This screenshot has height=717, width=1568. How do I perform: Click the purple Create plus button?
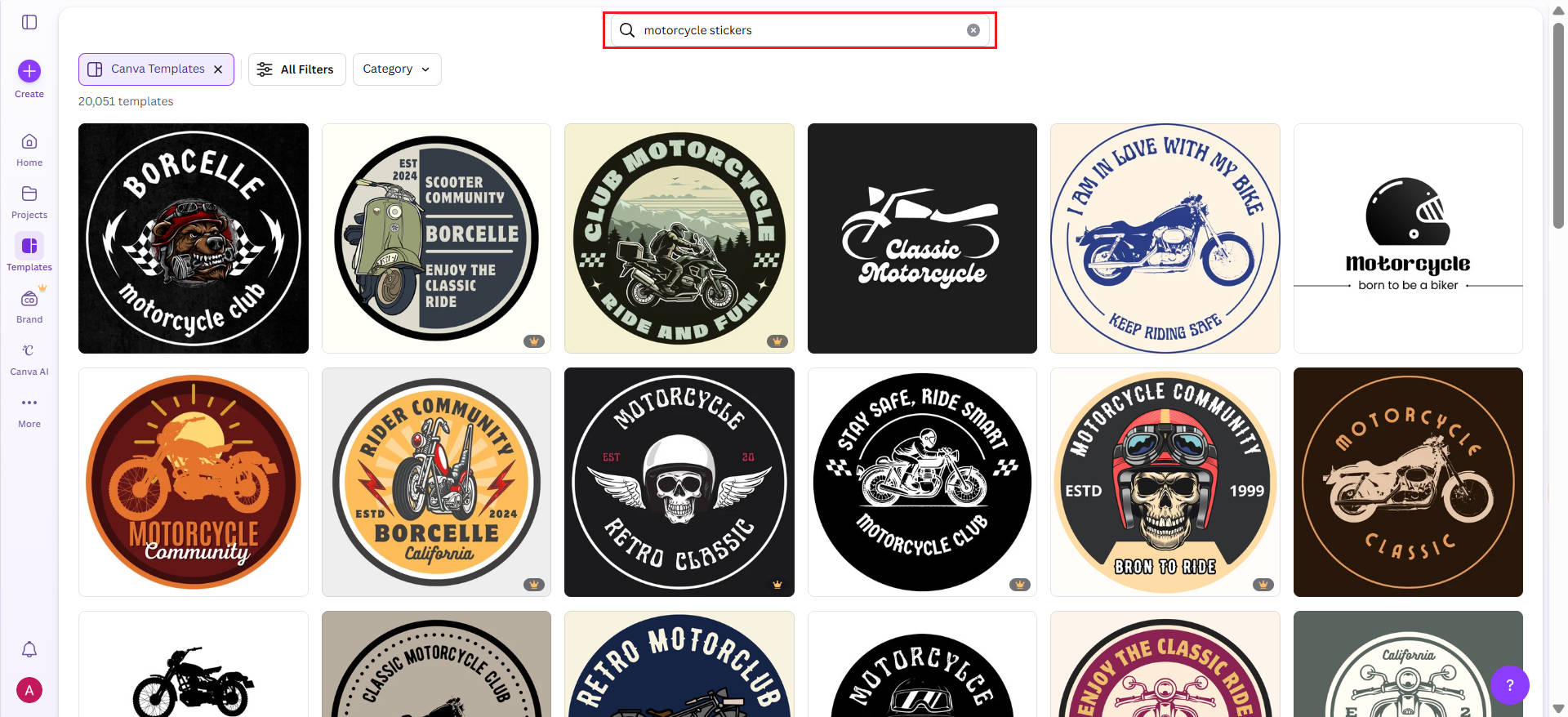(29, 71)
